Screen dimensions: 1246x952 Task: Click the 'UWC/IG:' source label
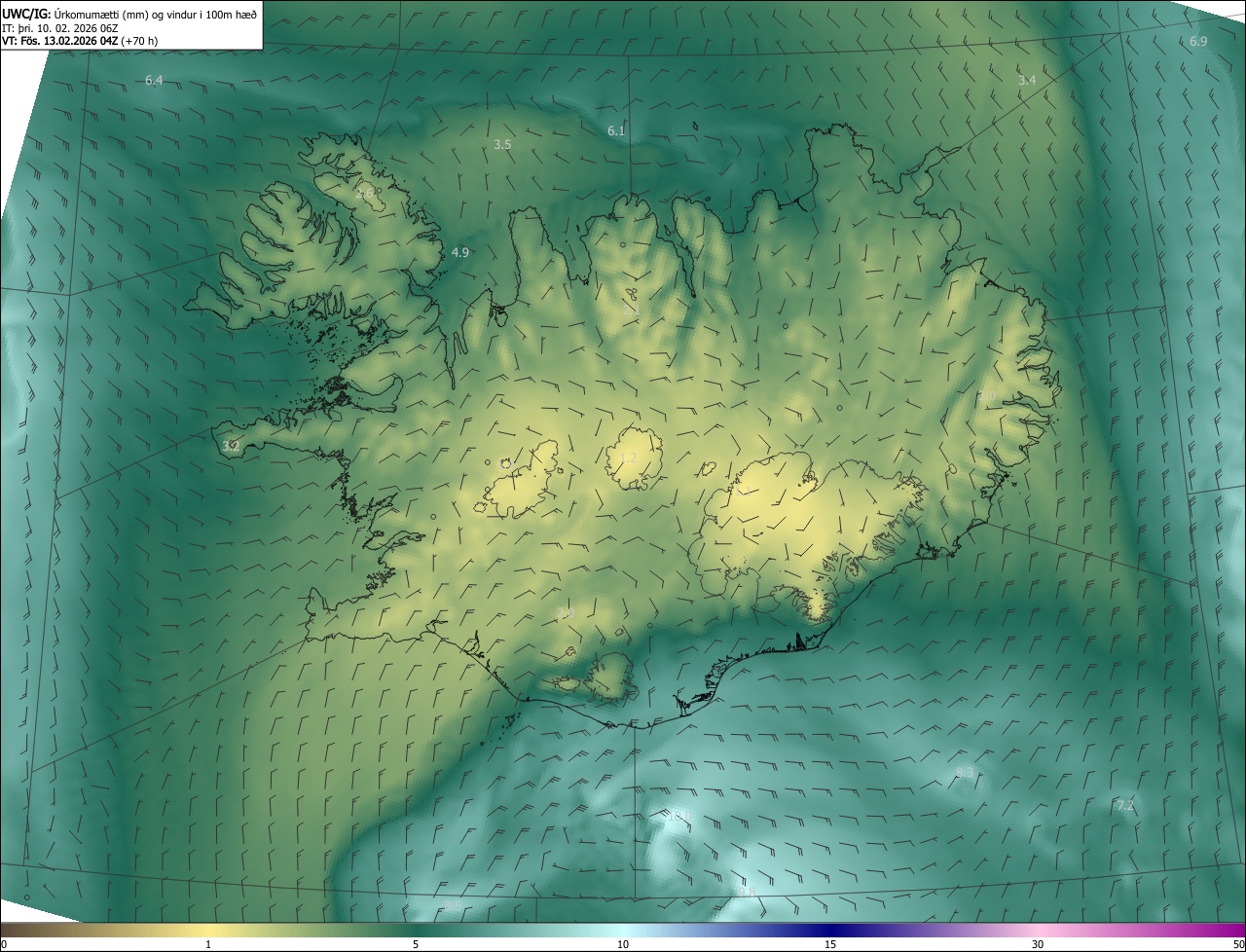click(x=25, y=14)
